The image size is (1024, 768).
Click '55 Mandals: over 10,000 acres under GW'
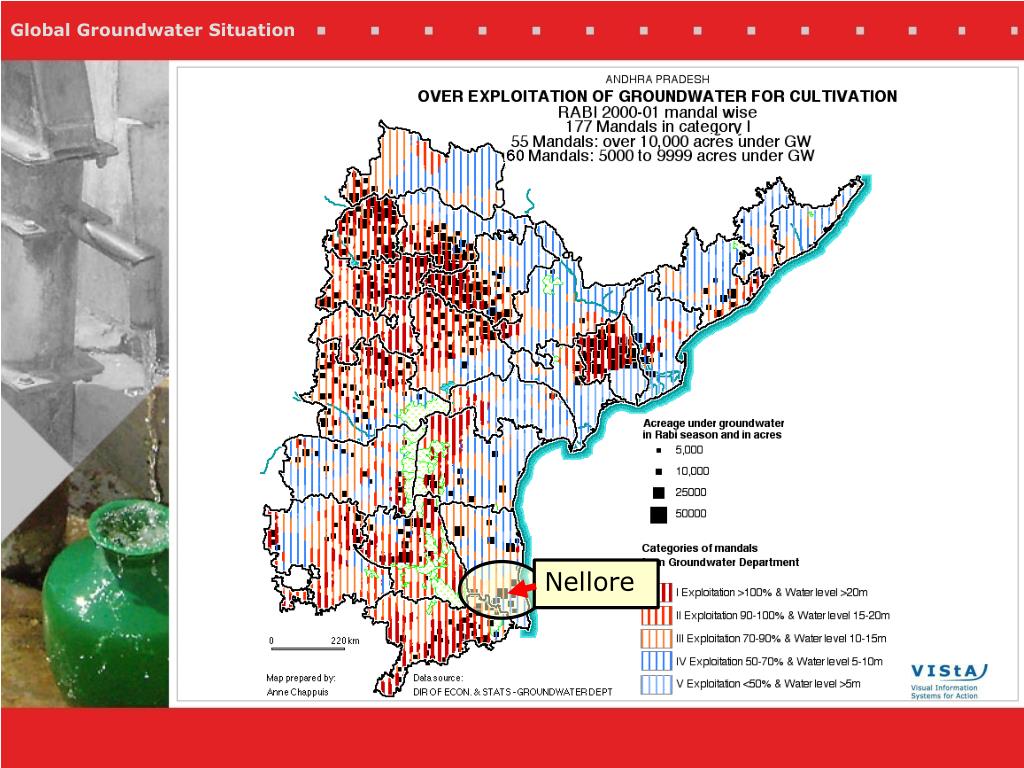coord(660,141)
